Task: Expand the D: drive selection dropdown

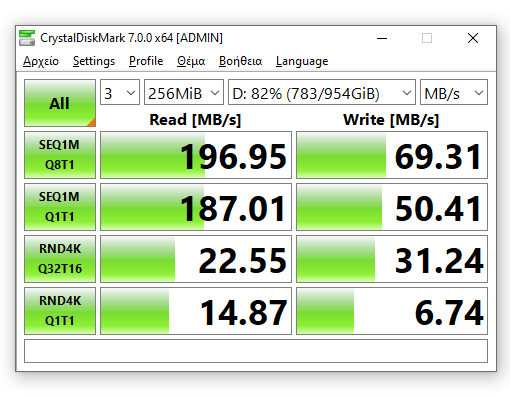Action: (322, 92)
